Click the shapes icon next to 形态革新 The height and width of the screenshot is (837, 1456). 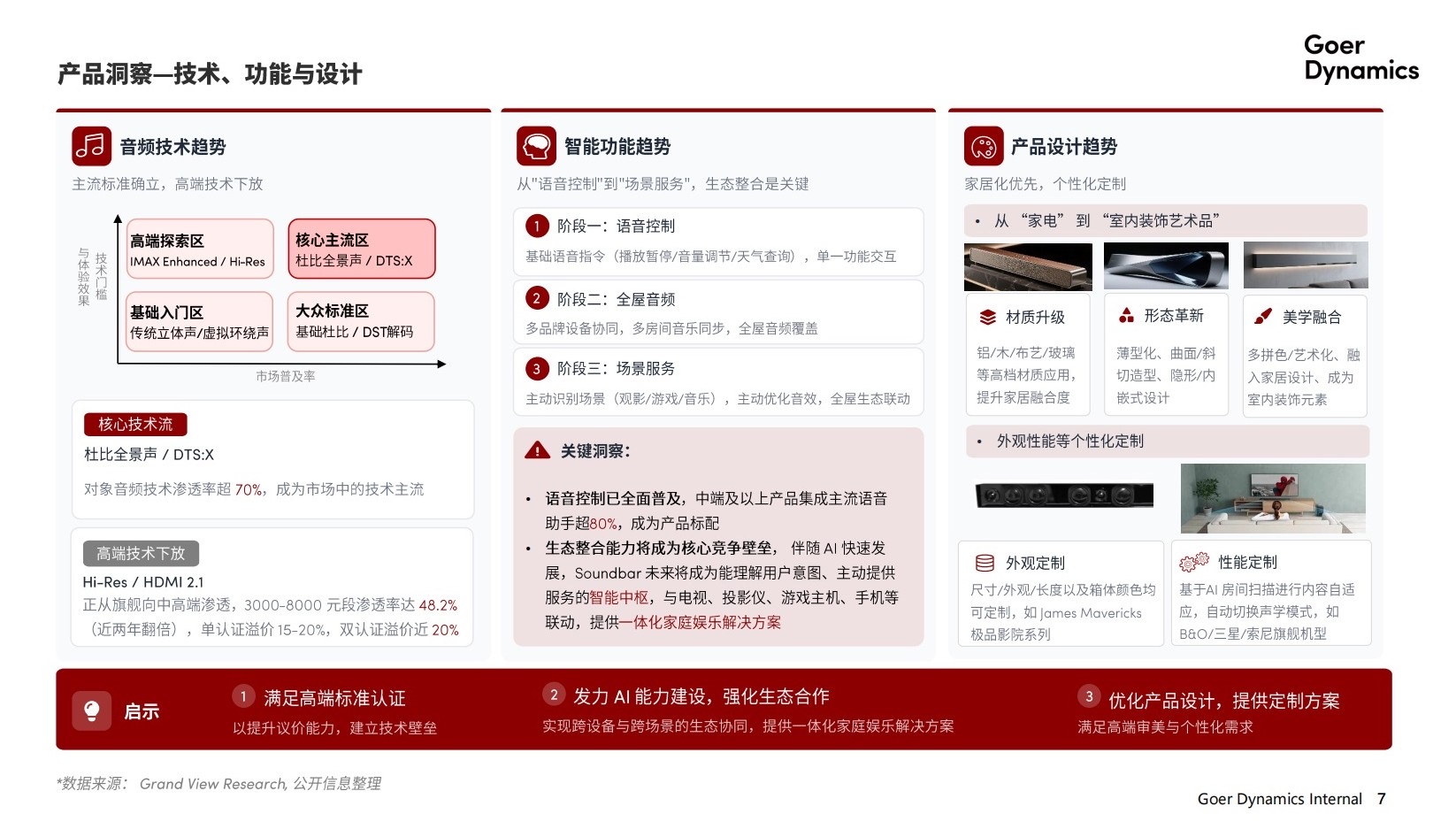[1126, 316]
